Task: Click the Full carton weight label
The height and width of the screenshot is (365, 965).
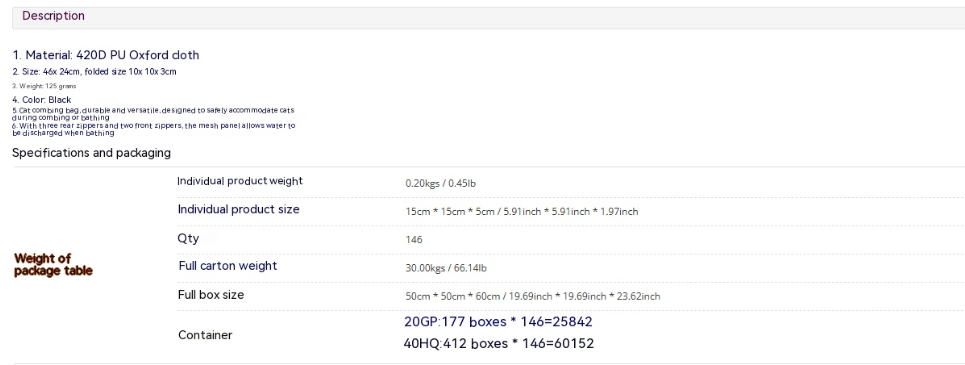Action: [228, 266]
